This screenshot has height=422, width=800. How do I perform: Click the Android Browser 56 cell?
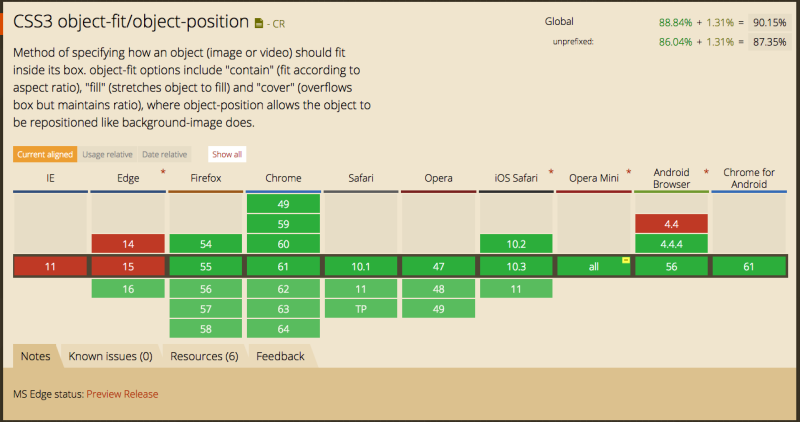[x=671, y=266]
